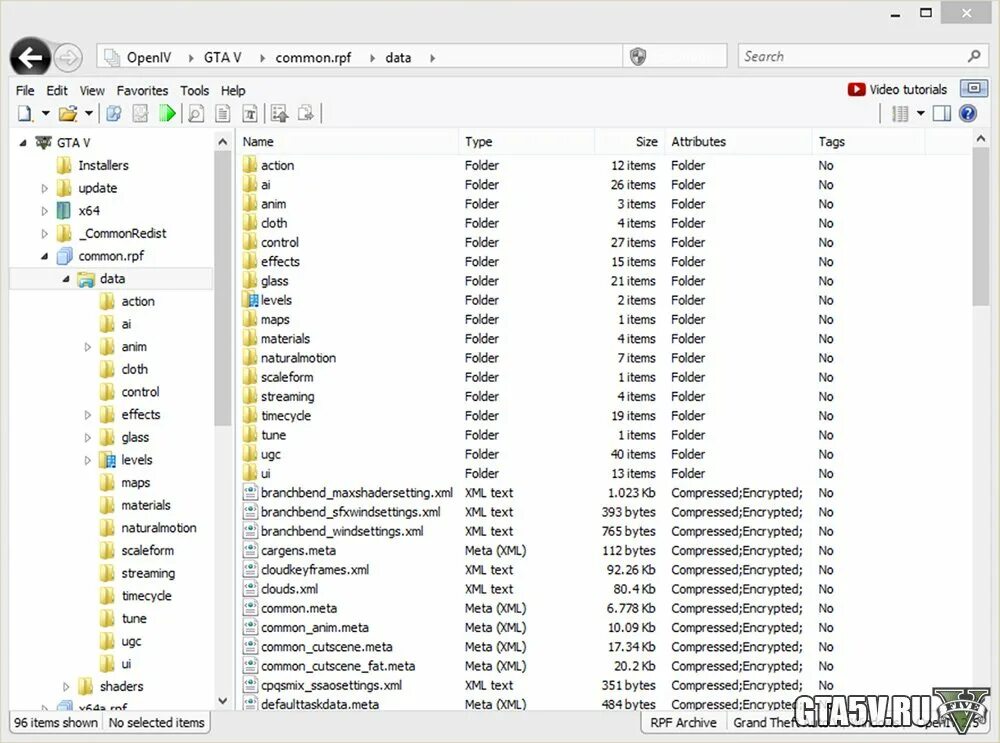Open the Video tutorials link
The width and height of the screenshot is (1000, 743).
click(897, 89)
